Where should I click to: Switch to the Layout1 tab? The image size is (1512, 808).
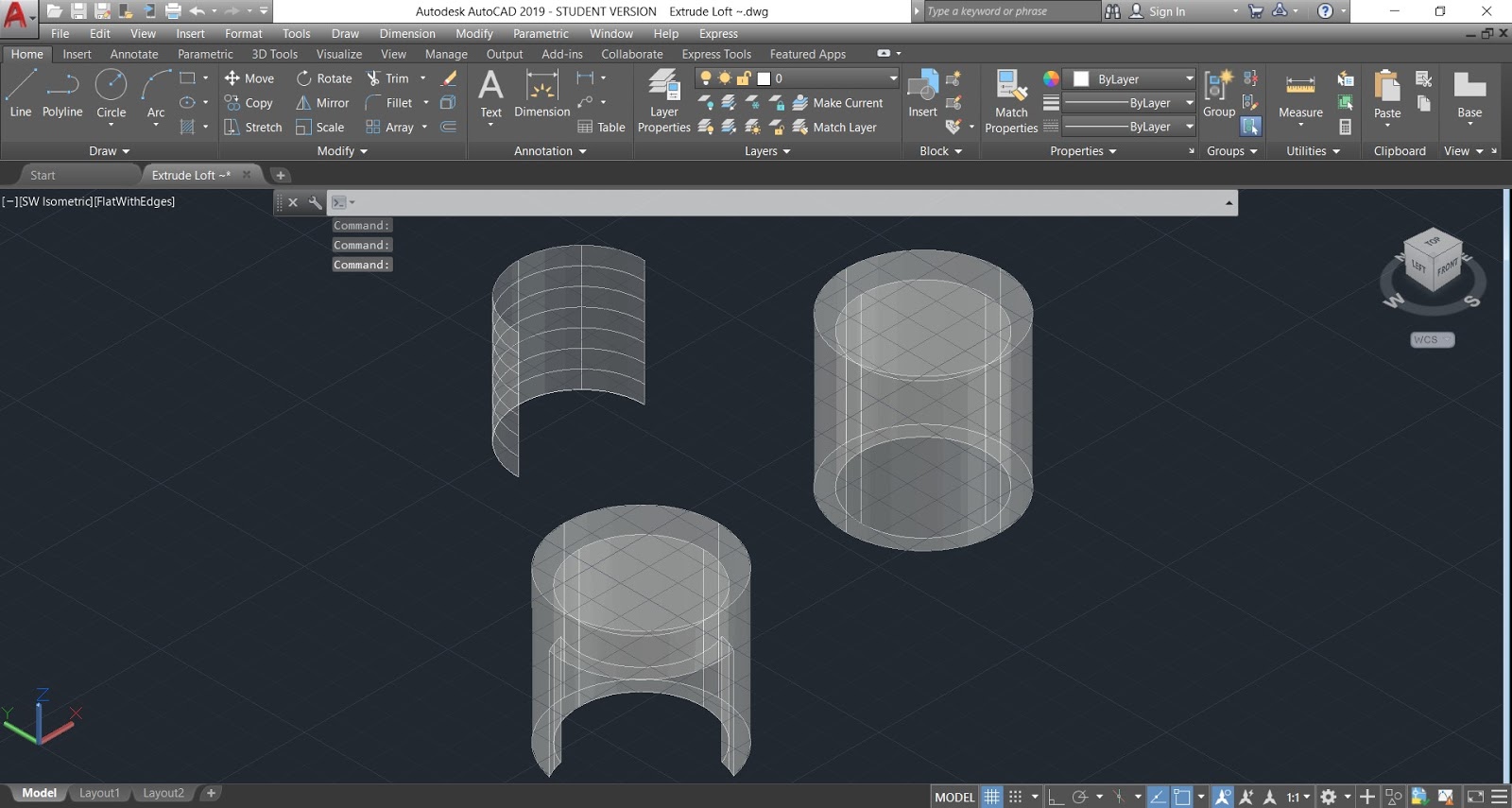pyautogui.click(x=99, y=793)
